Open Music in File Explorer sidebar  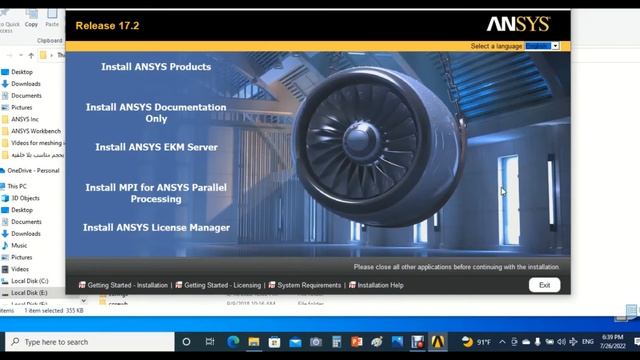click(19, 245)
